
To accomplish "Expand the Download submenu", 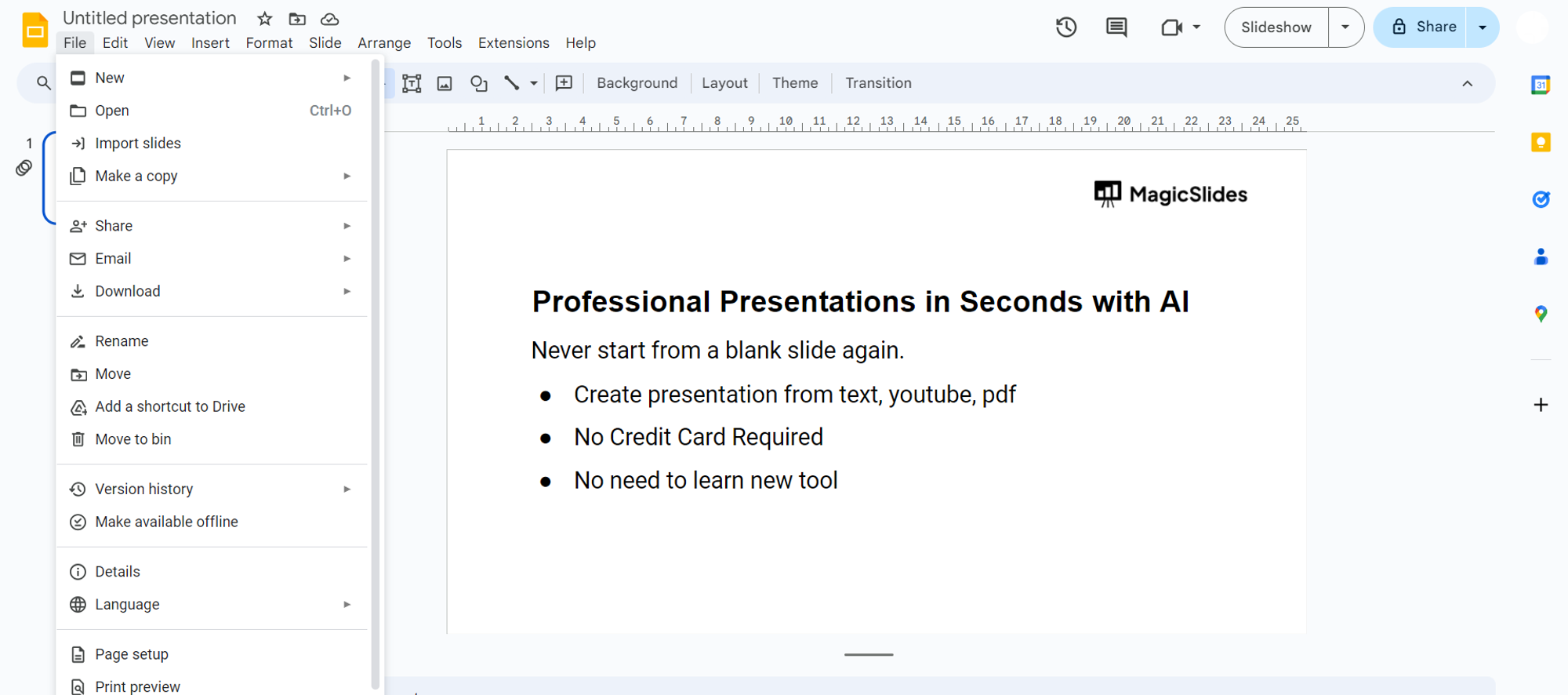I will pyautogui.click(x=347, y=291).
